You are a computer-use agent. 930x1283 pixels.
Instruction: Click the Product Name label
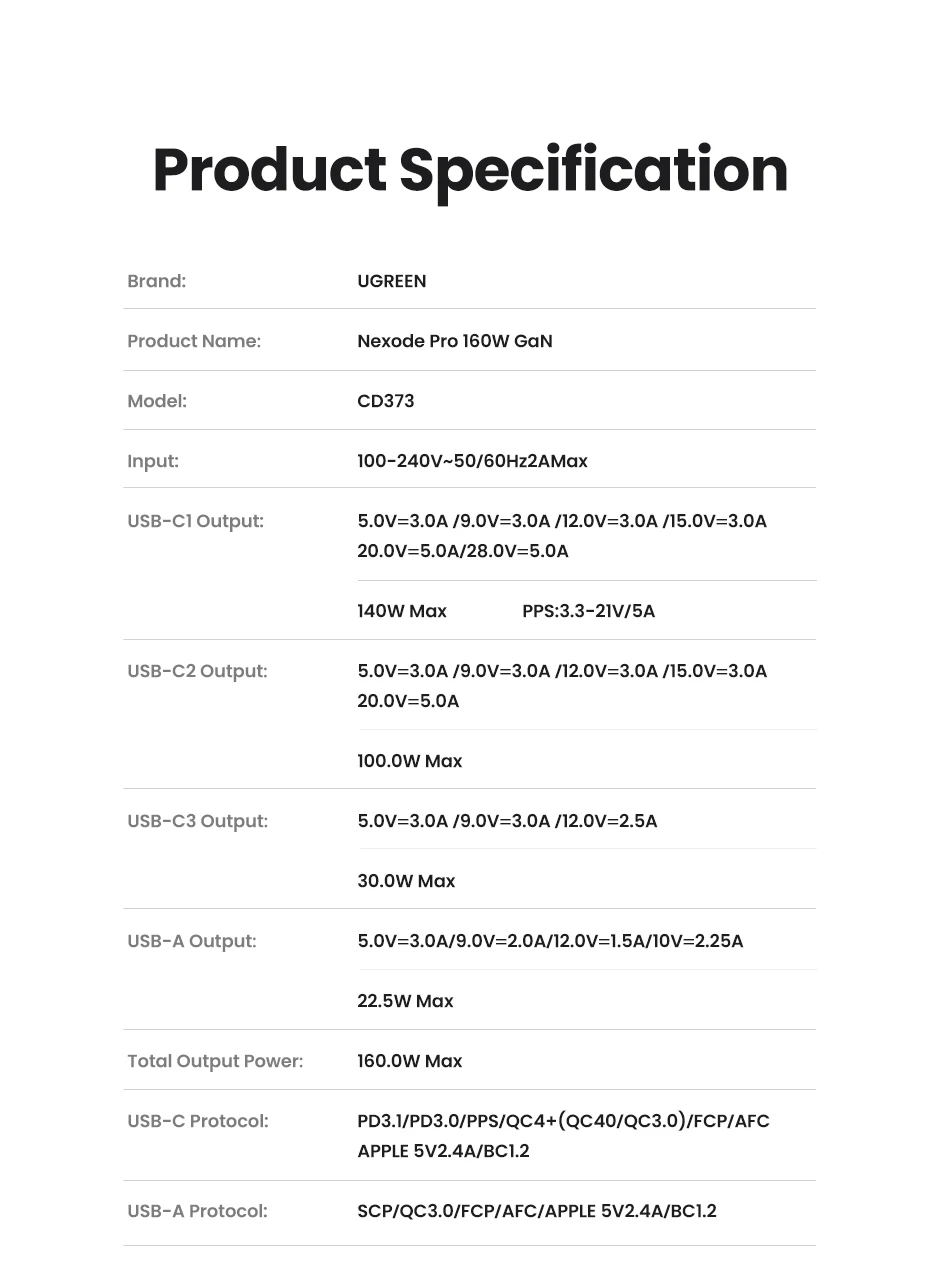pyautogui.click(x=194, y=341)
